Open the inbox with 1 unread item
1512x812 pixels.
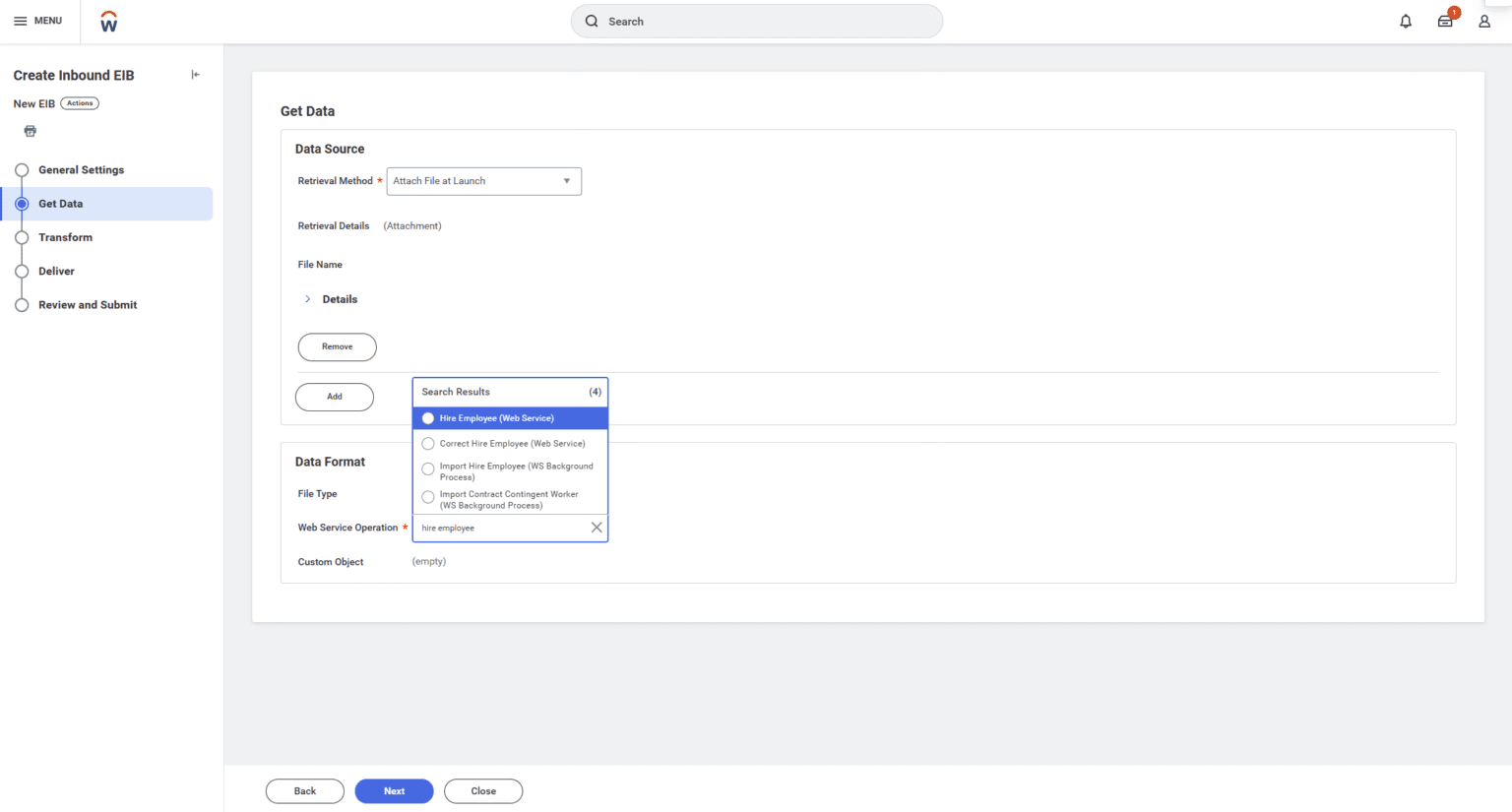point(1445,20)
